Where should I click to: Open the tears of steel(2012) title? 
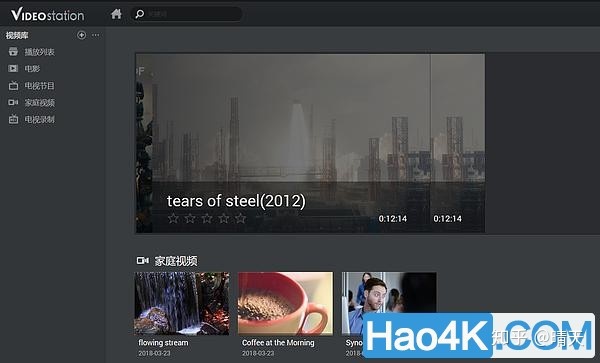(x=236, y=201)
